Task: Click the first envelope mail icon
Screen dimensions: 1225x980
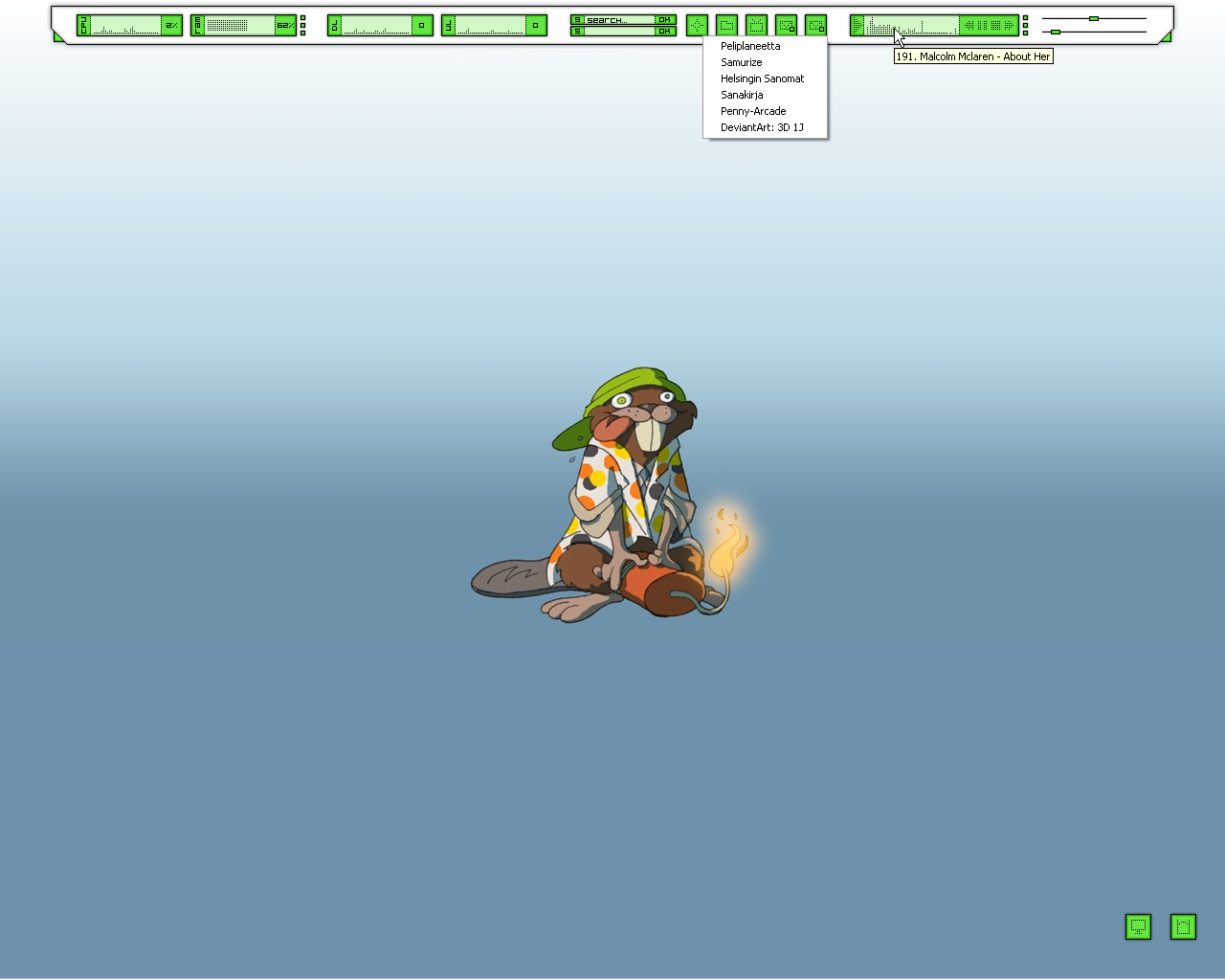Action: 786,26
